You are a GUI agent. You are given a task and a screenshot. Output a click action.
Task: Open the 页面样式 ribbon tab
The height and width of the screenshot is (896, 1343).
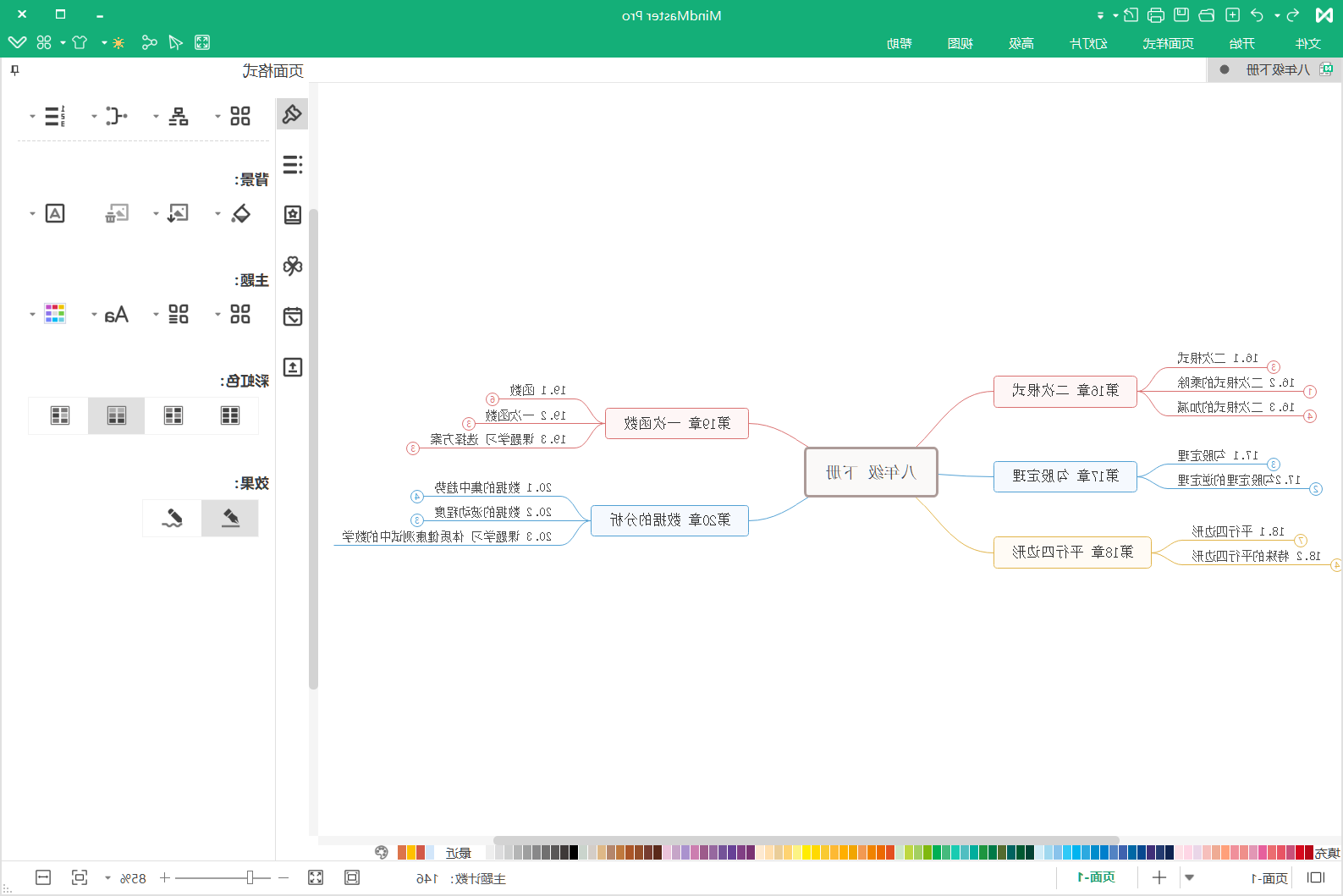coord(1168,43)
